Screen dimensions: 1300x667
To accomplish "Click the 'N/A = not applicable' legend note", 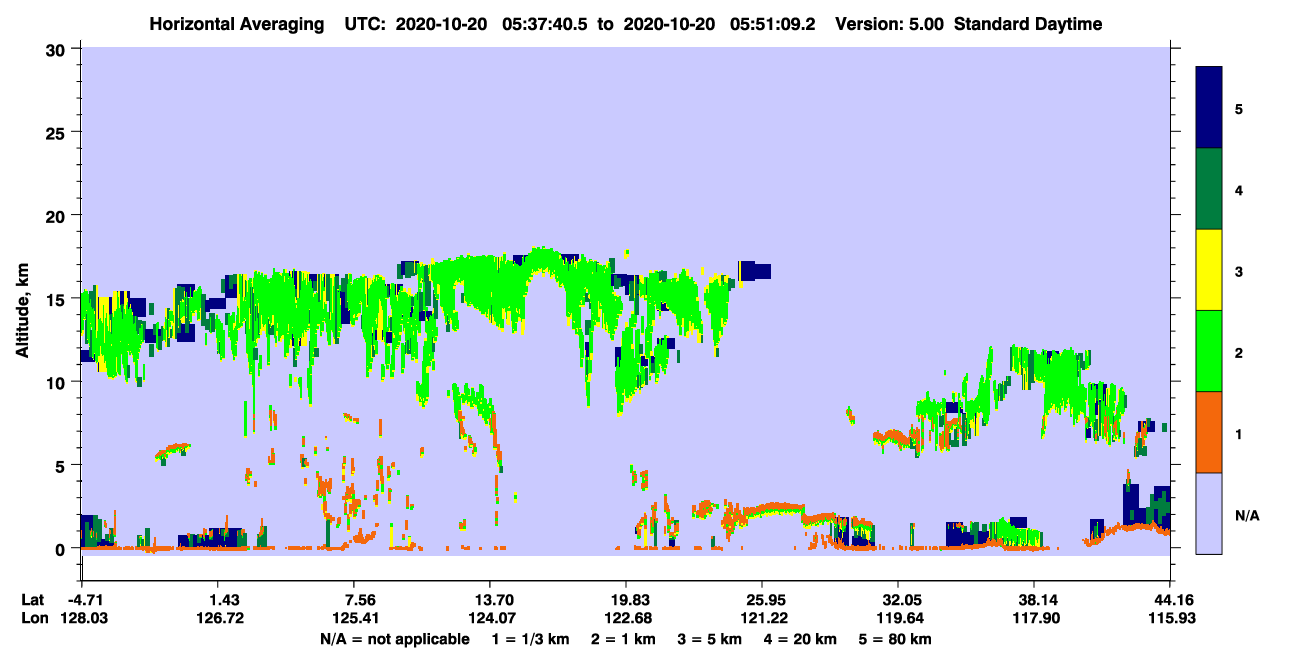I will click(x=394, y=639).
